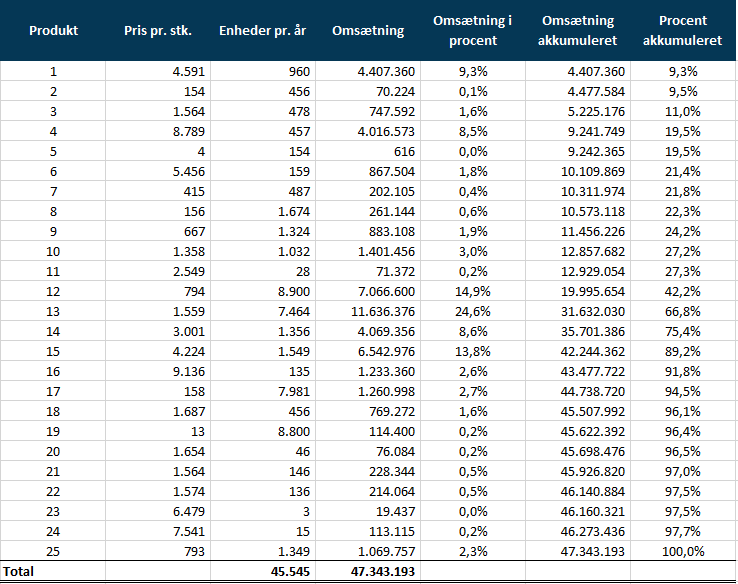Select accumulated revenue 19.995.654
This screenshot has width=738, height=584.
tap(593, 291)
